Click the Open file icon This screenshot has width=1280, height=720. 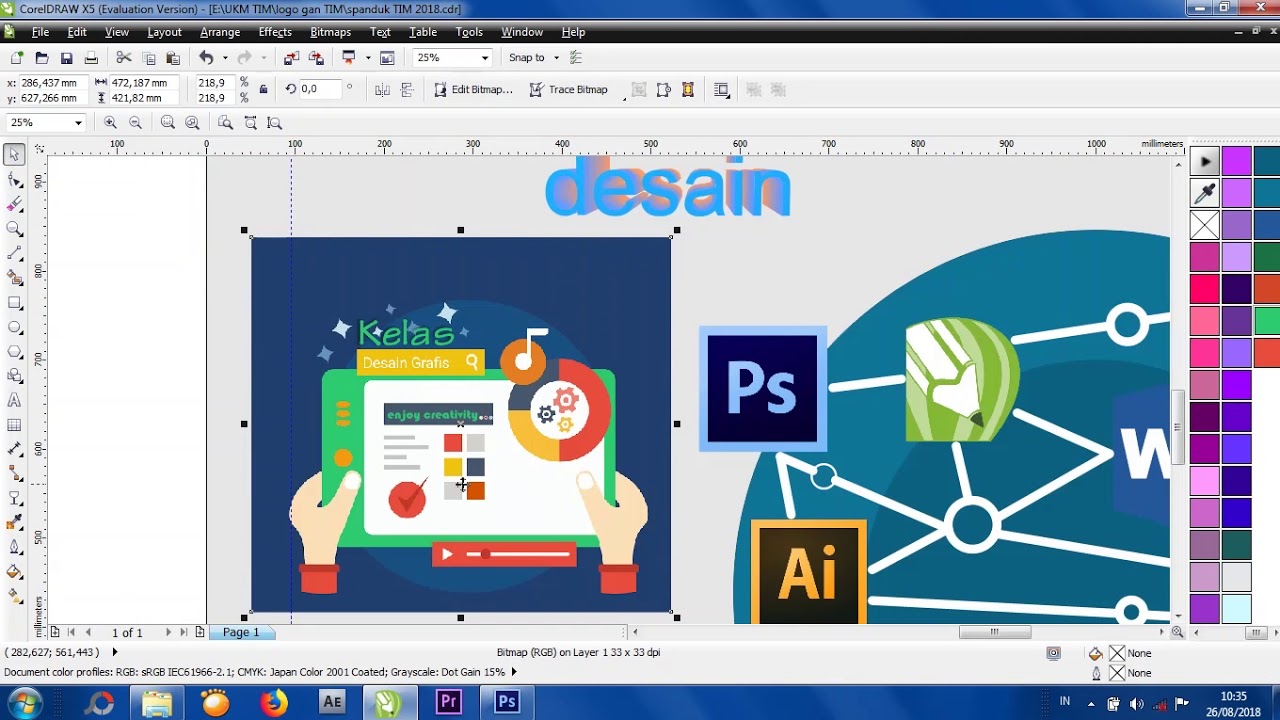coord(42,58)
